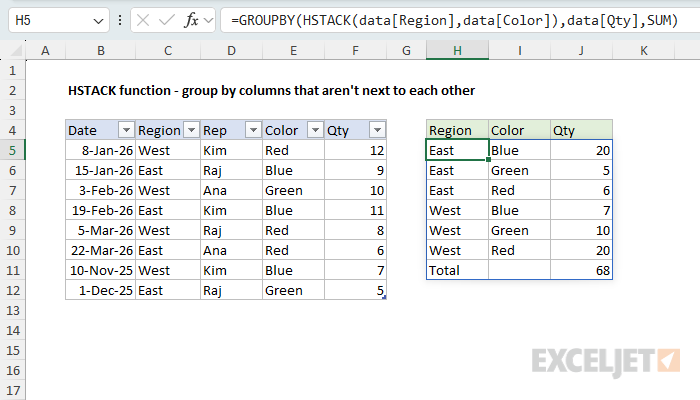Viewport: 700px width, 400px height.
Task: Select row 12 header
Action: coord(12,290)
